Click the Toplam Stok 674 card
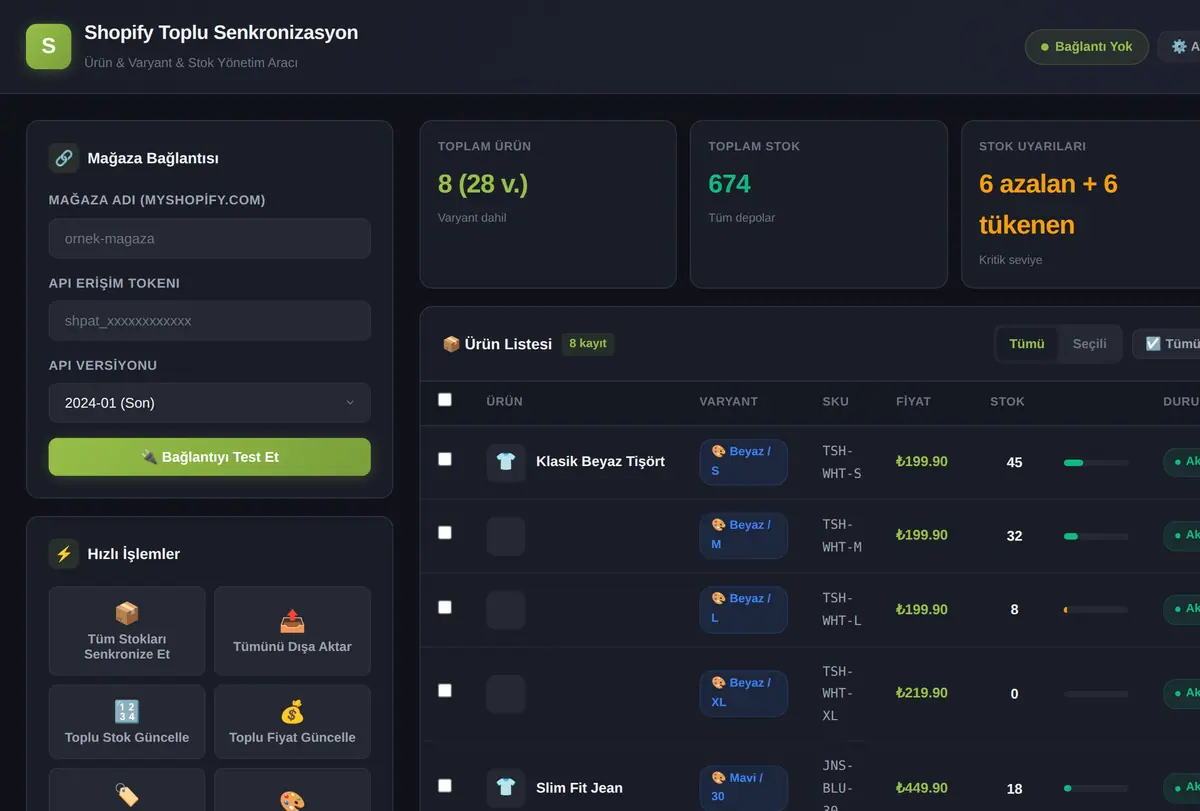The width and height of the screenshot is (1200, 811). click(819, 204)
